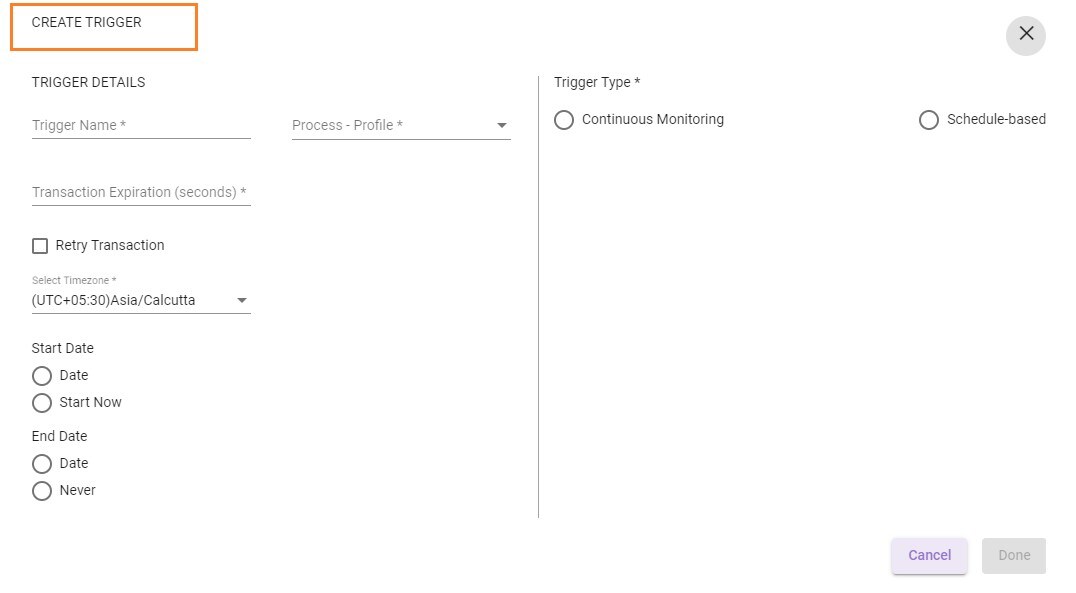Screen dimensions: 1076x593
Task: Select Never for End Date
Action: pyautogui.click(x=42, y=491)
